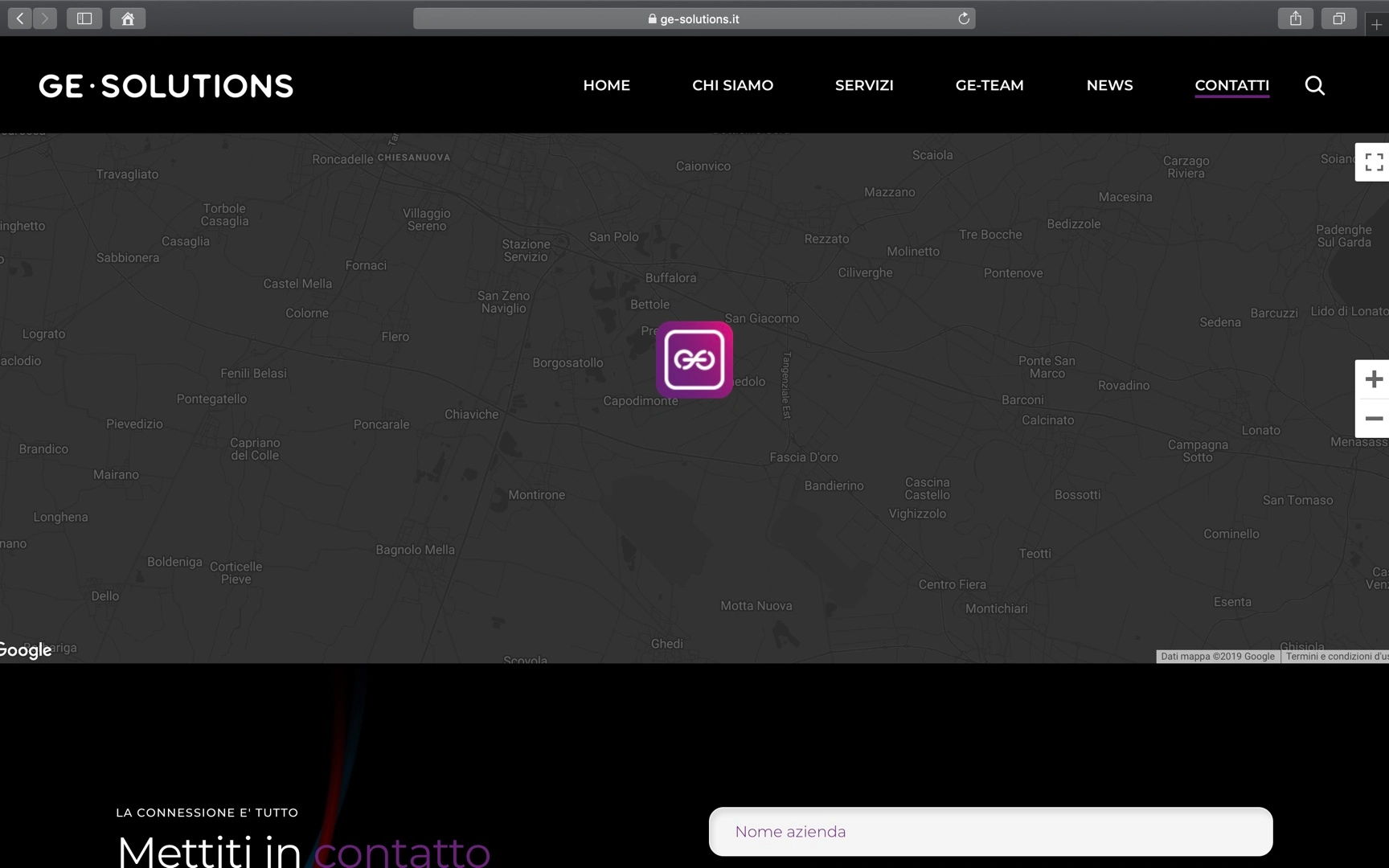
Task: Click the ge-solutions.it address bar
Action: pos(694,18)
